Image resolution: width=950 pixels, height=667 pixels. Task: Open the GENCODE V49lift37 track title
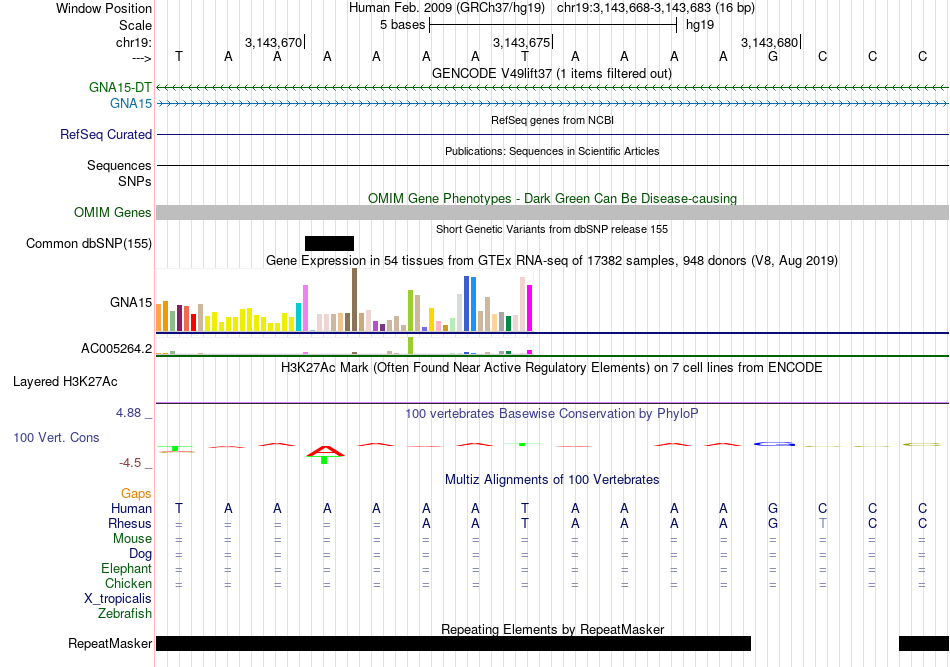point(552,73)
